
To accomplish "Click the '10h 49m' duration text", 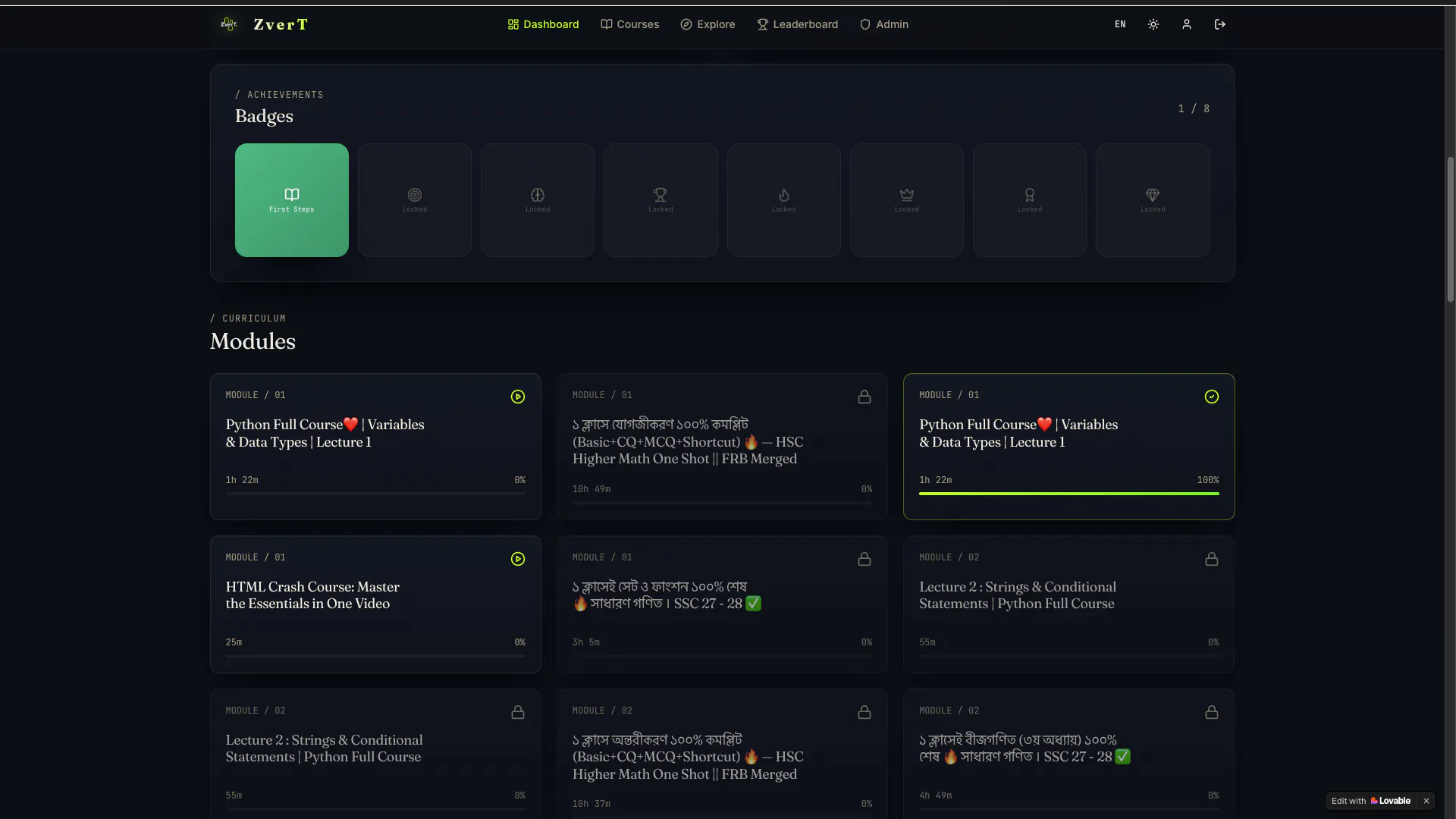I will (x=591, y=489).
